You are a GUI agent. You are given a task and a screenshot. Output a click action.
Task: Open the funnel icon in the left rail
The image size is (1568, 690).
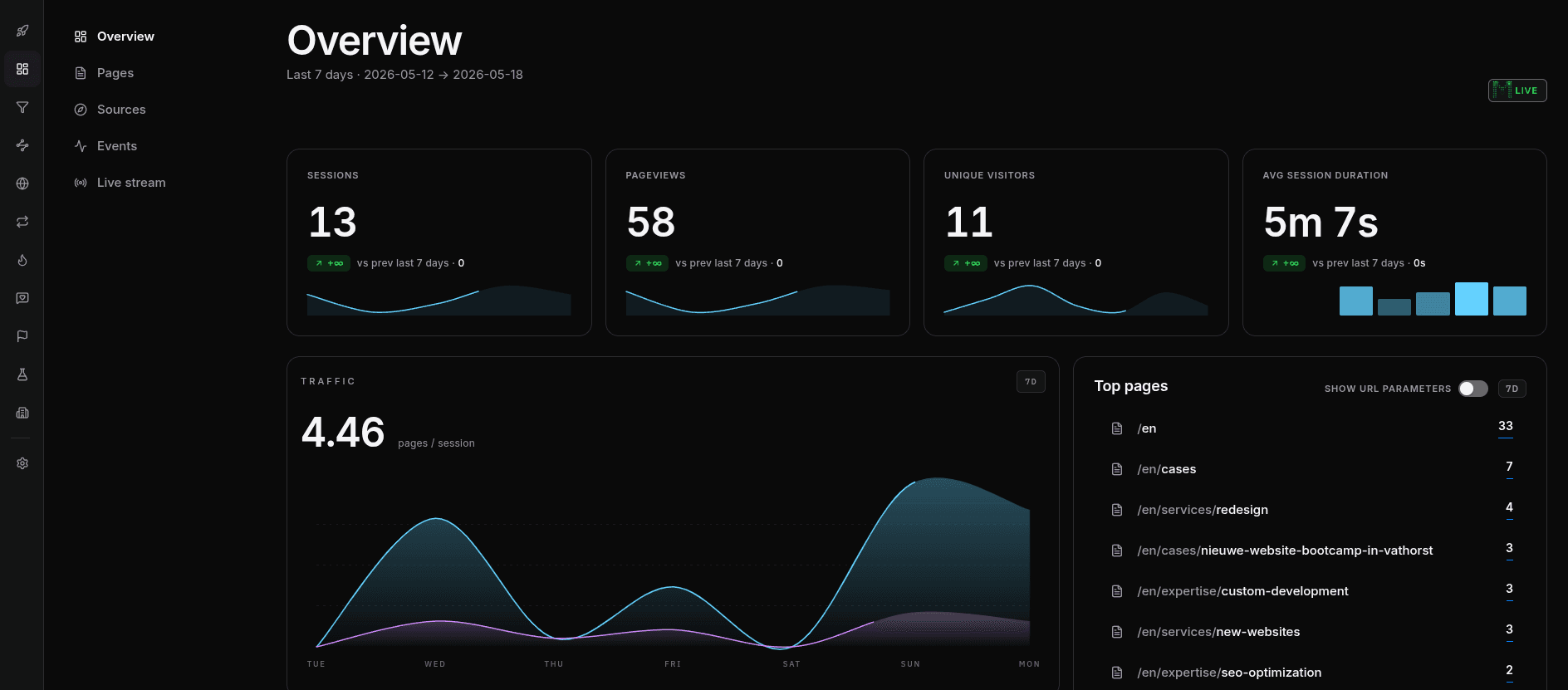click(x=22, y=107)
